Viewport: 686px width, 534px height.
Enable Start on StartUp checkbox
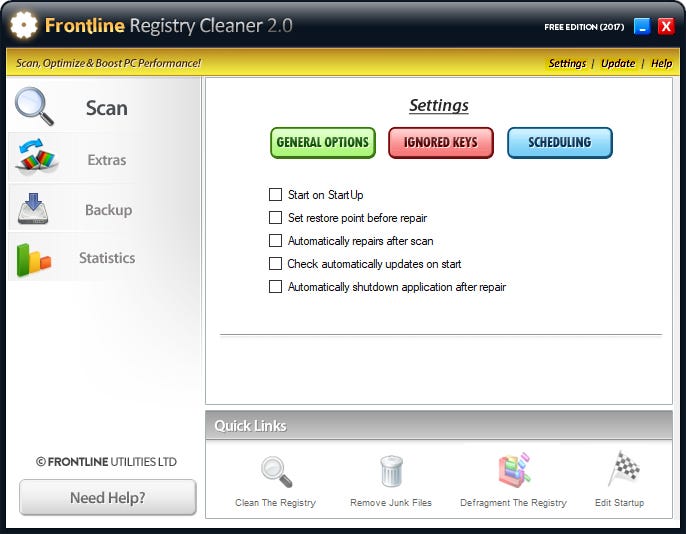[x=275, y=195]
